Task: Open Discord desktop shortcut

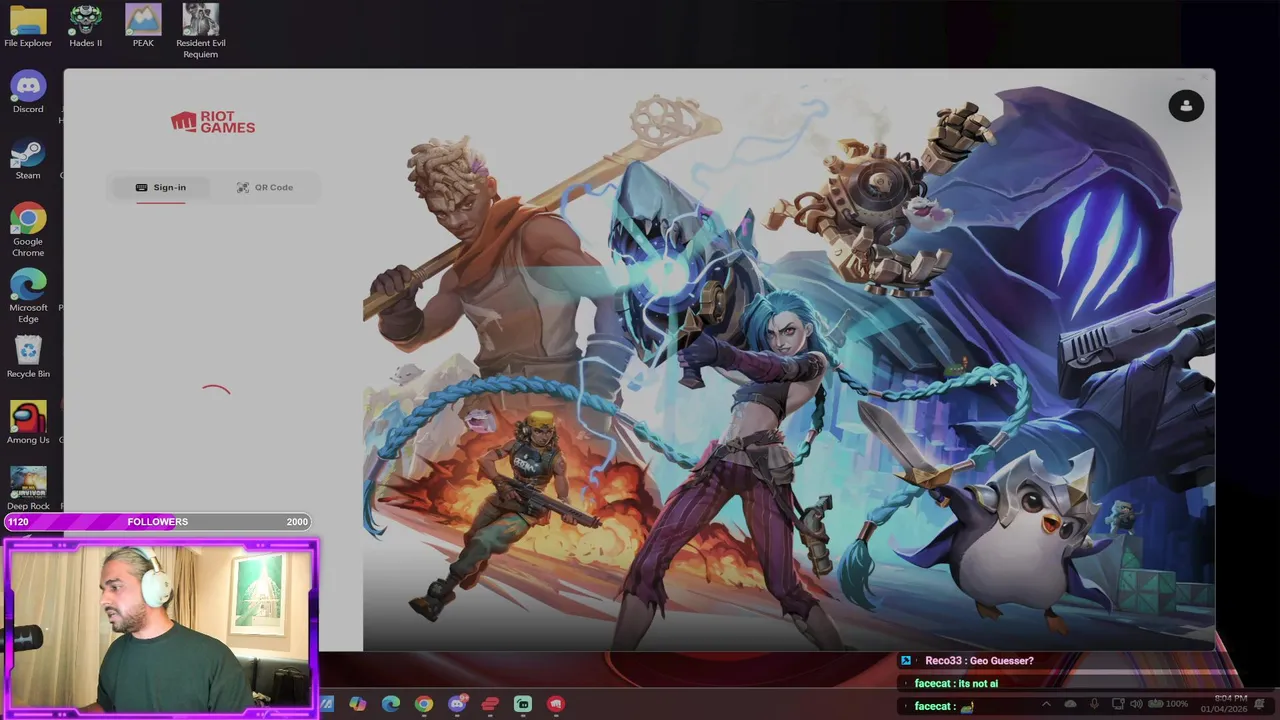Action: [x=28, y=93]
